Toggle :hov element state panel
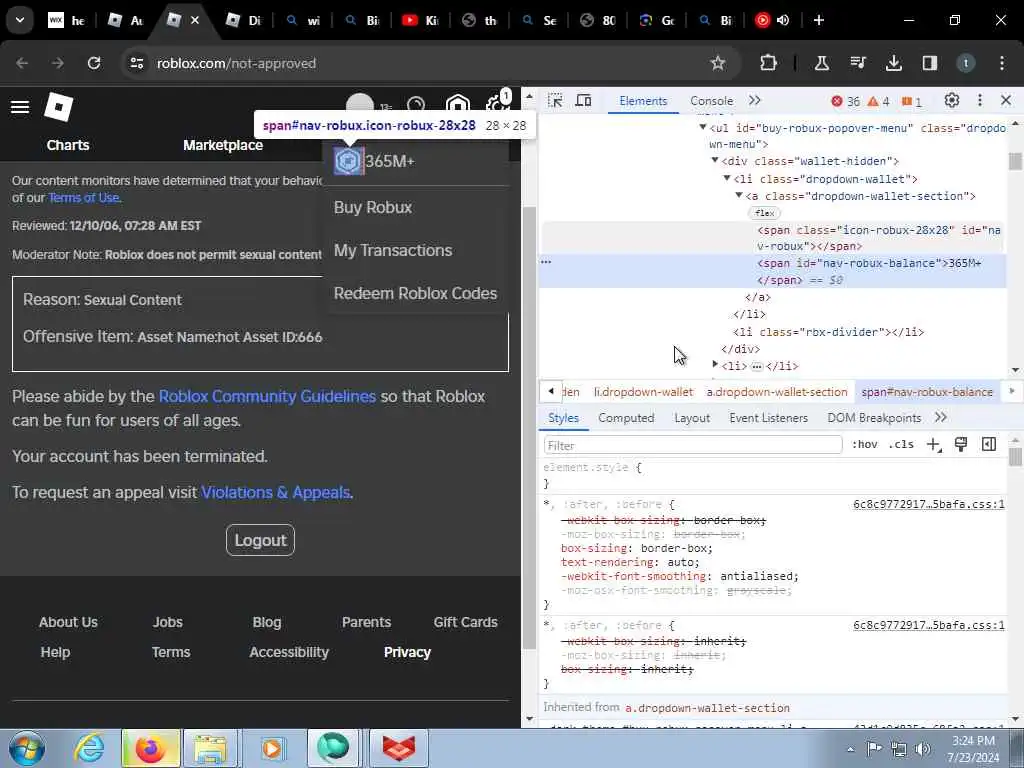1024x768 pixels. 864,445
